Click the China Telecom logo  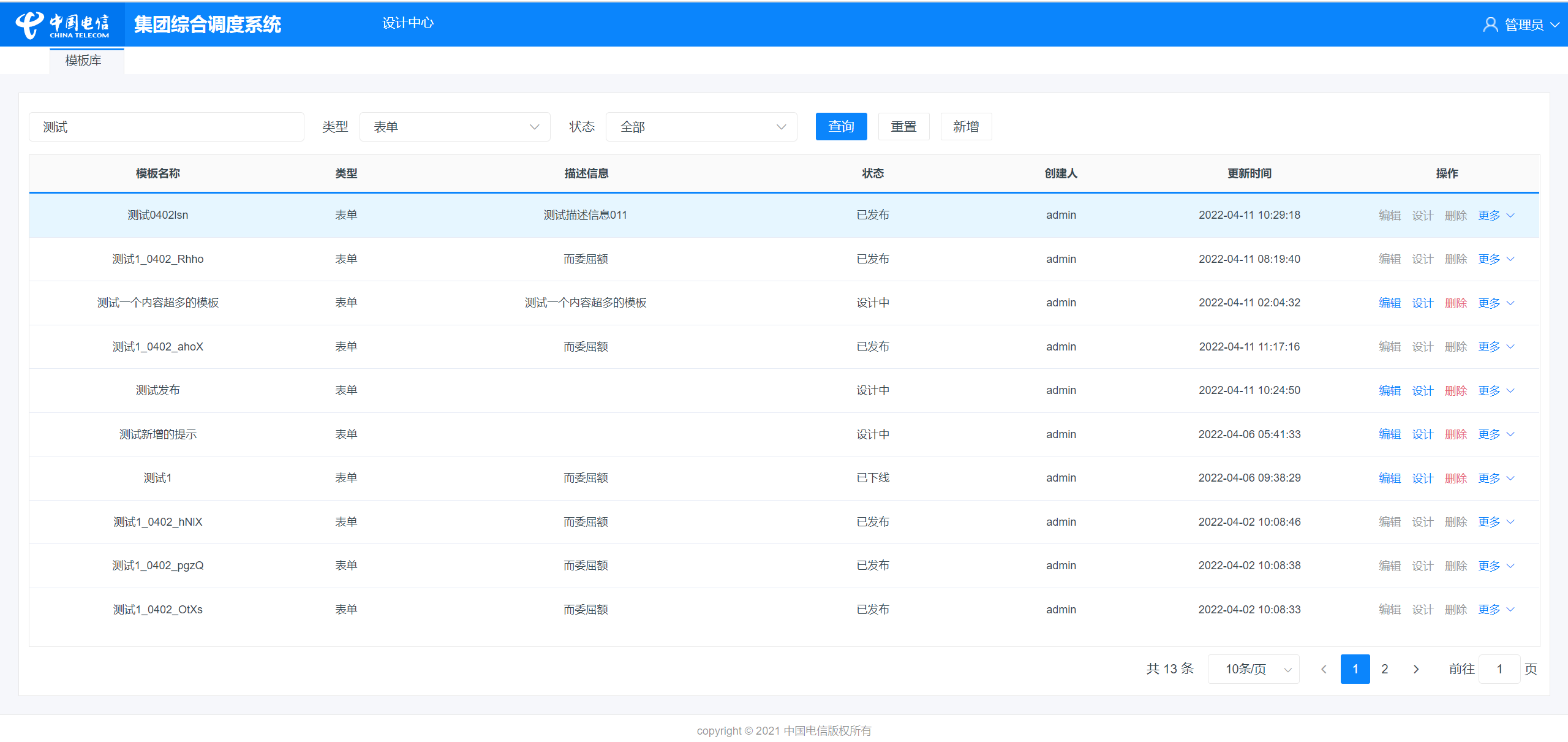[x=62, y=25]
